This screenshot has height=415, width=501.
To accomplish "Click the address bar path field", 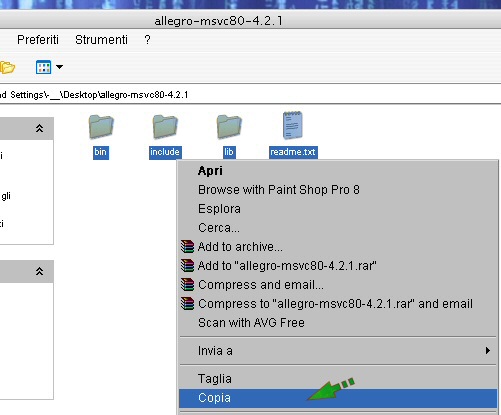I will 250,95.
